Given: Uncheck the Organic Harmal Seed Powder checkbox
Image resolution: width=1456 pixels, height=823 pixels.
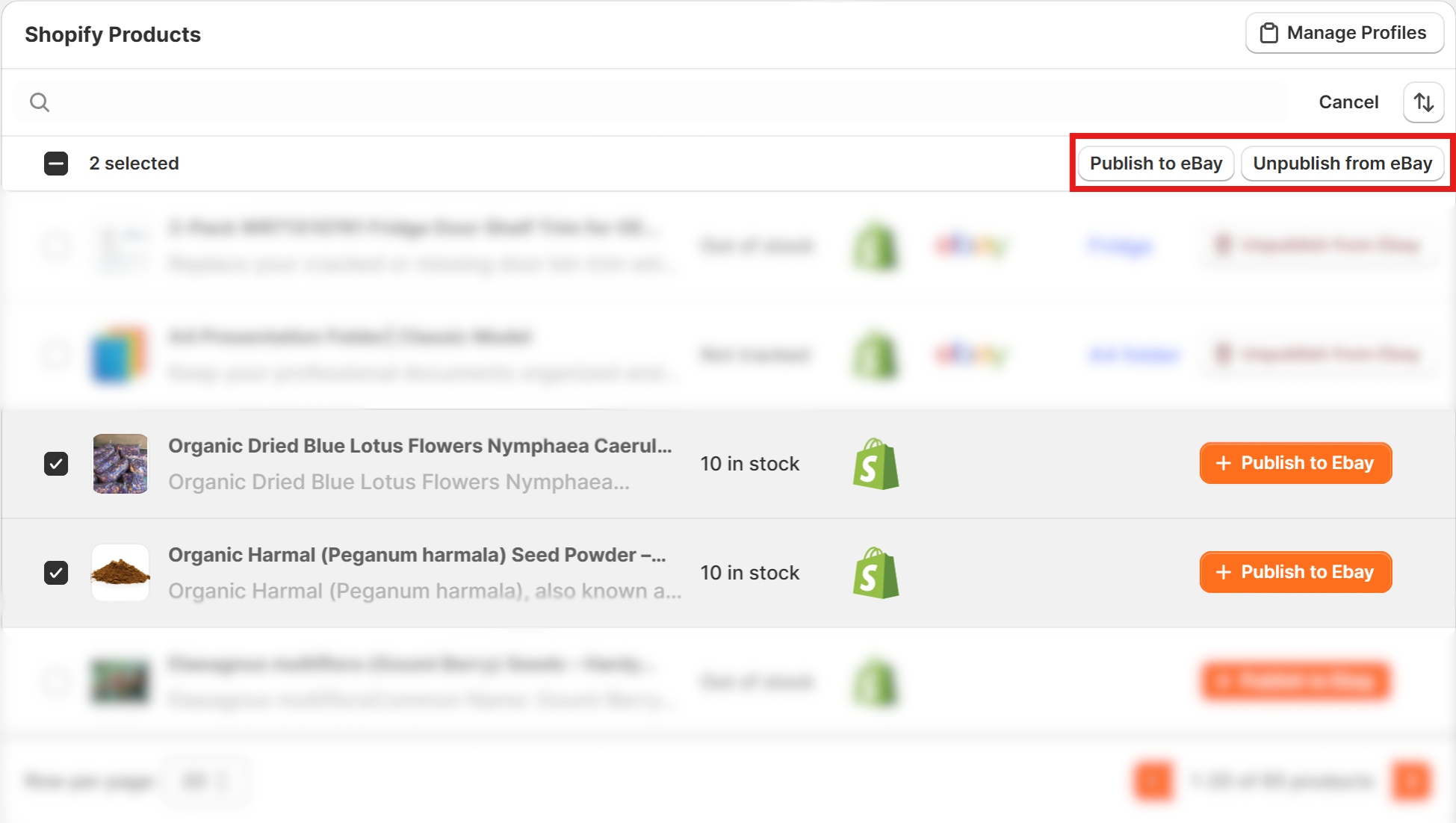Looking at the screenshot, I should click(56, 573).
